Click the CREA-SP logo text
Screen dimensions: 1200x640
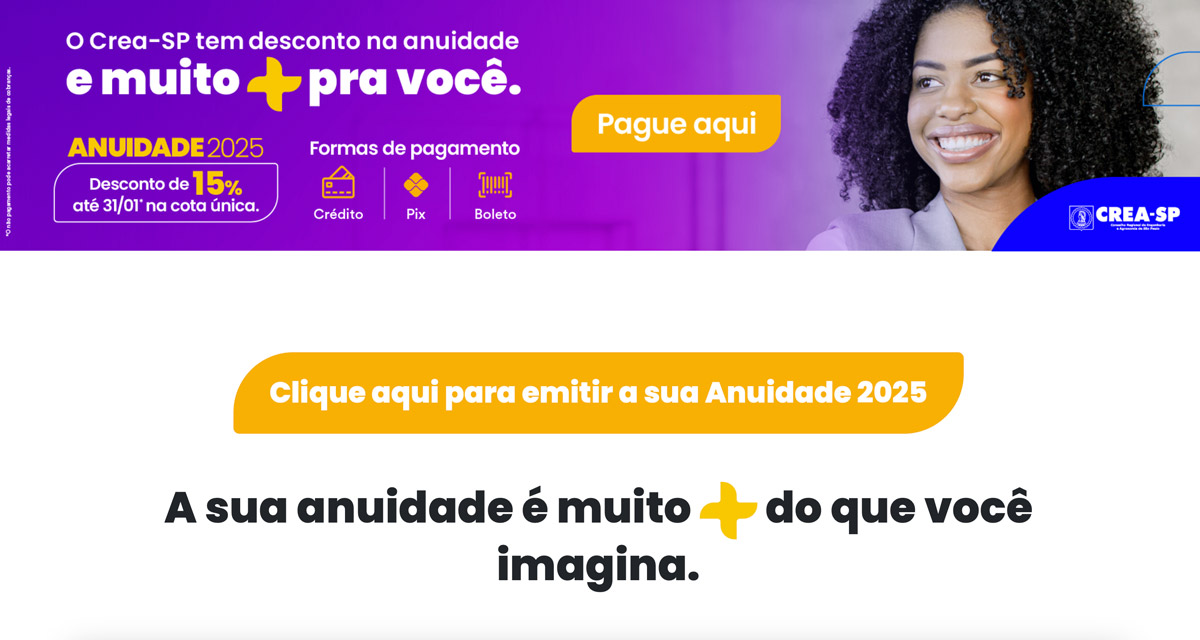click(1138, 213)
